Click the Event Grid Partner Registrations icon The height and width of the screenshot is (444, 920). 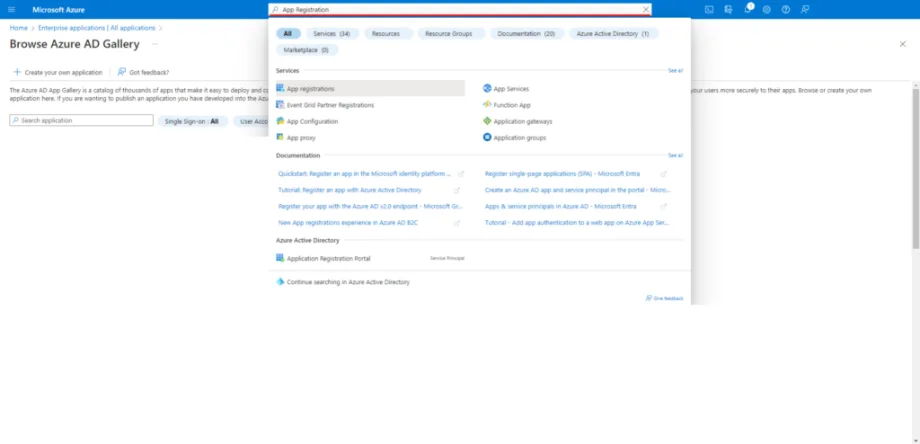point(280,105)
